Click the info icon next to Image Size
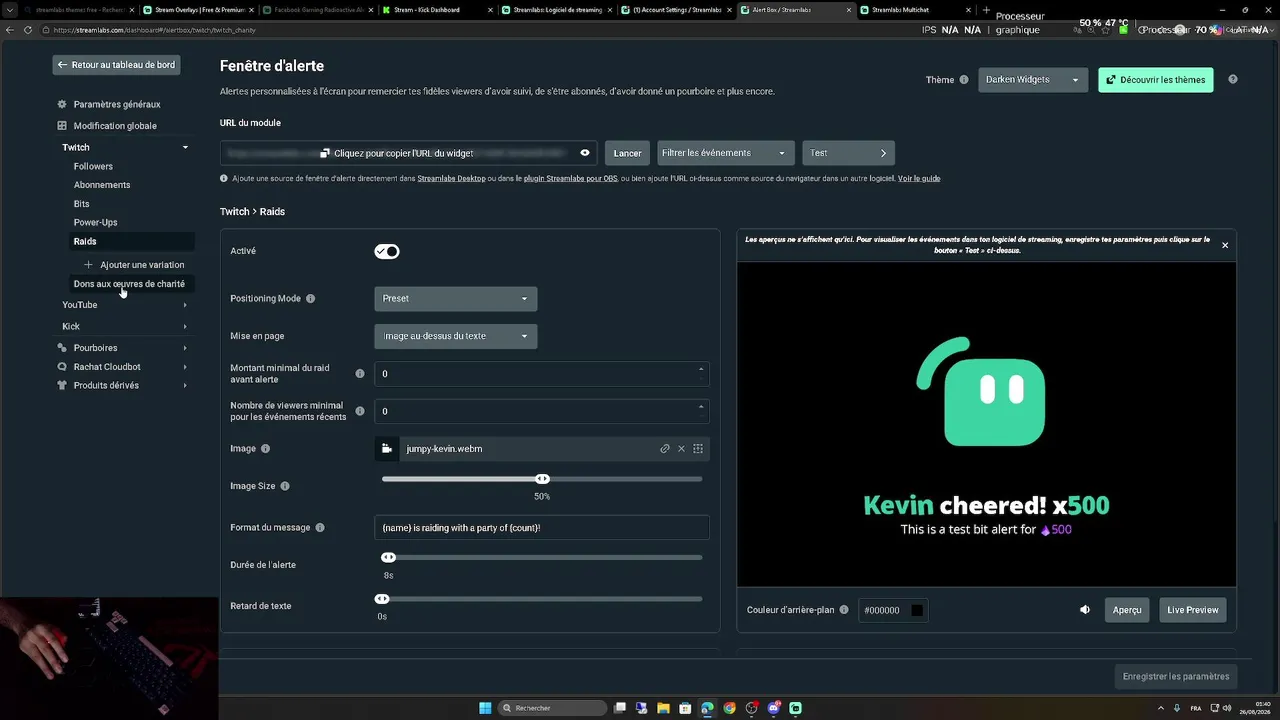 tap(285, 486)
